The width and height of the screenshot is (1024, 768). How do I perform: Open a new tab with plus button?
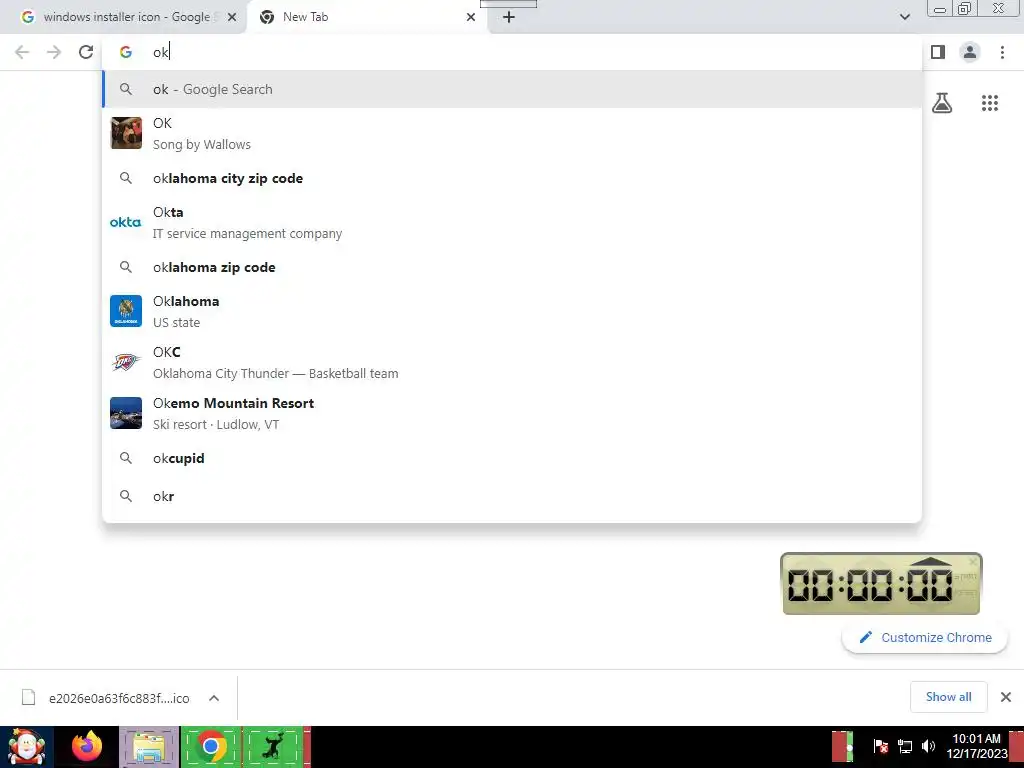[509, 17]
